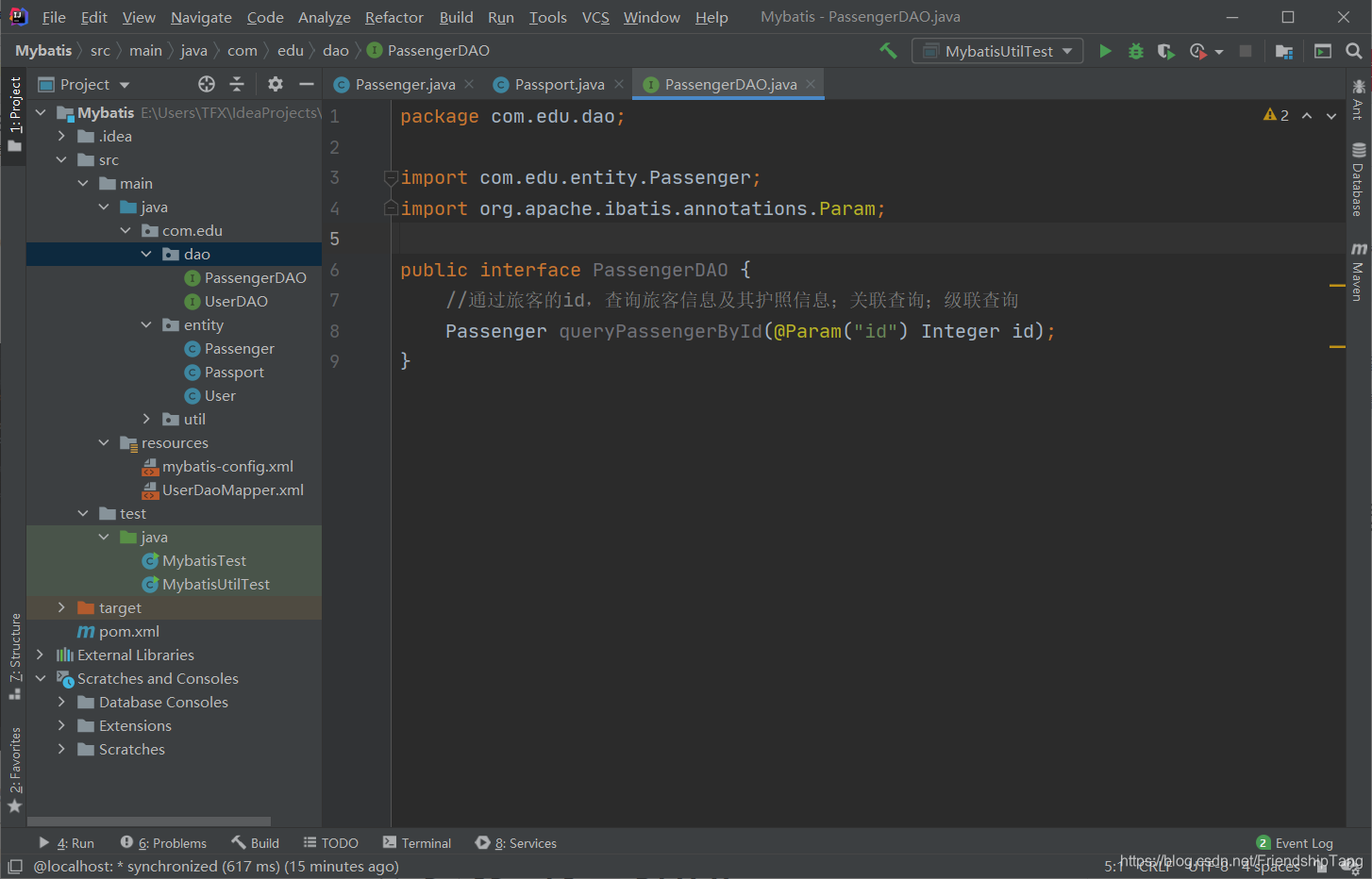Open the Favorites tool window stripe
1372x879 pixels.
click(15, 770)
